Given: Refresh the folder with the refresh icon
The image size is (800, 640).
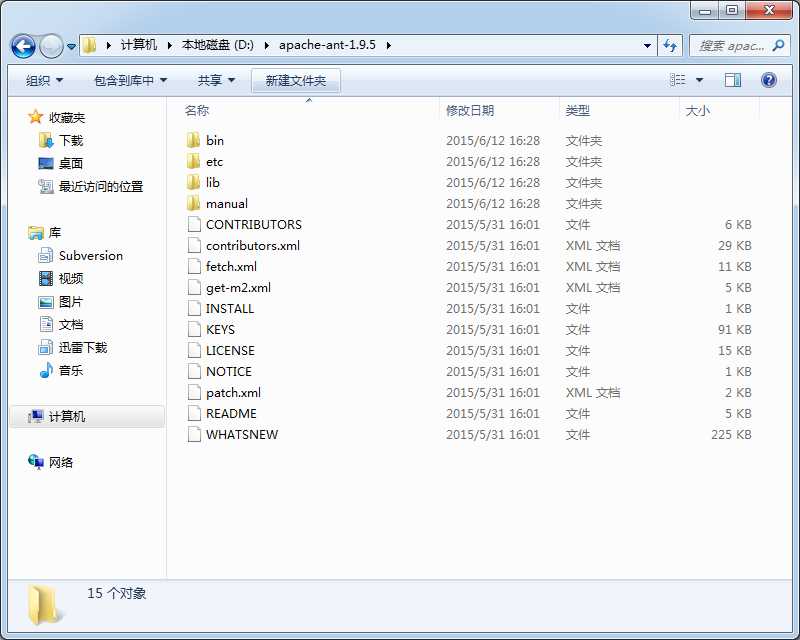Looking at the screenshot, I should coord(670,45).
